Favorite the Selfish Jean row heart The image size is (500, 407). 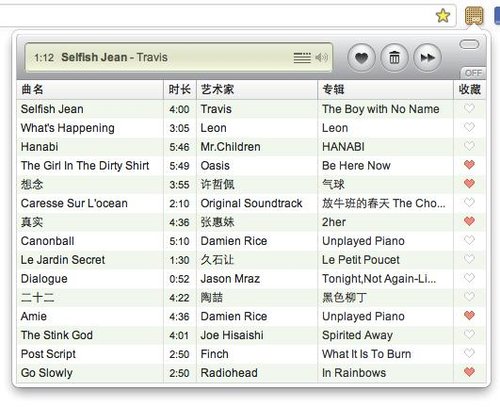click(x=469, y=108)
